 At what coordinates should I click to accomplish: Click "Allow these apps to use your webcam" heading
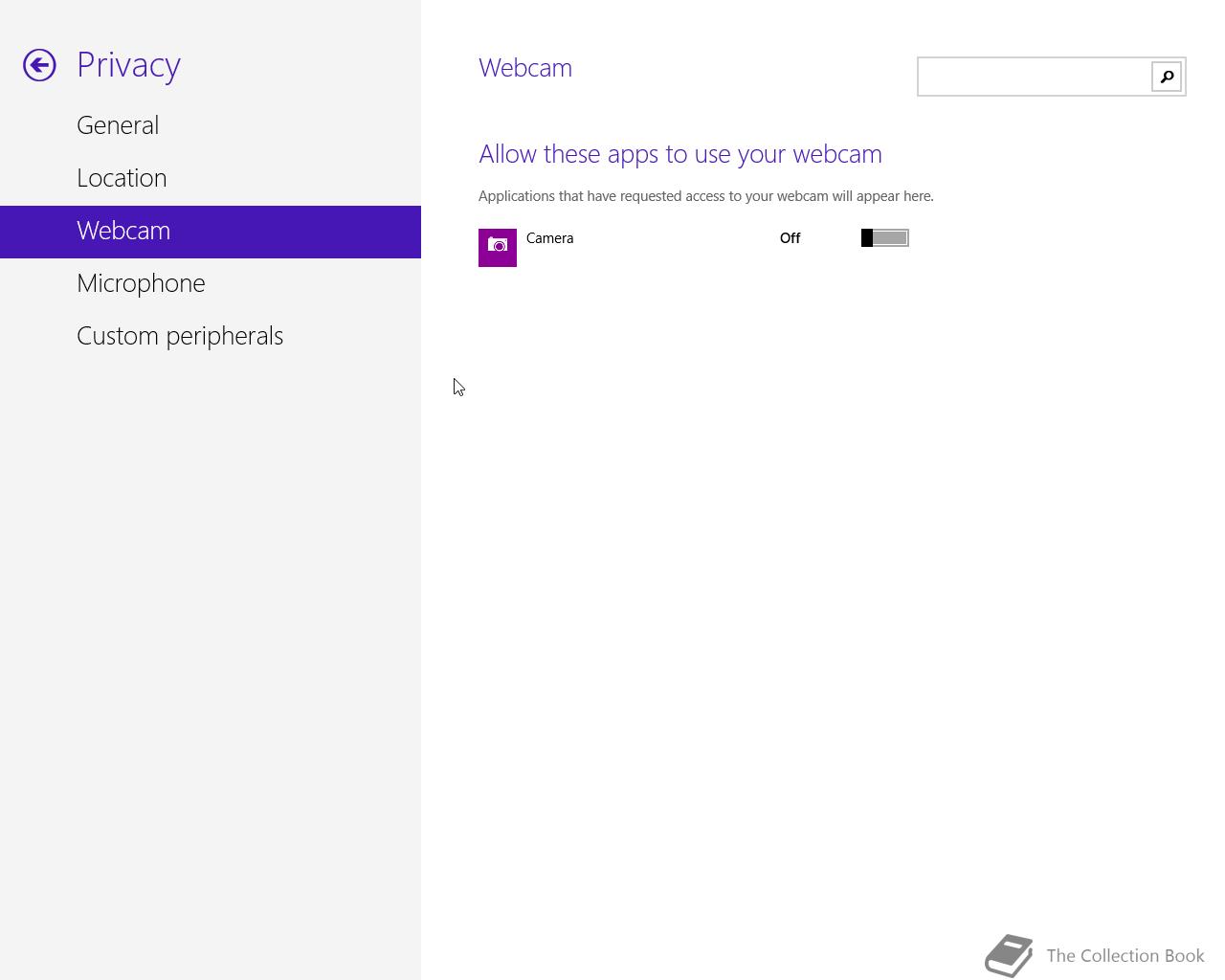pyautogui.click(x=680, y=154)
